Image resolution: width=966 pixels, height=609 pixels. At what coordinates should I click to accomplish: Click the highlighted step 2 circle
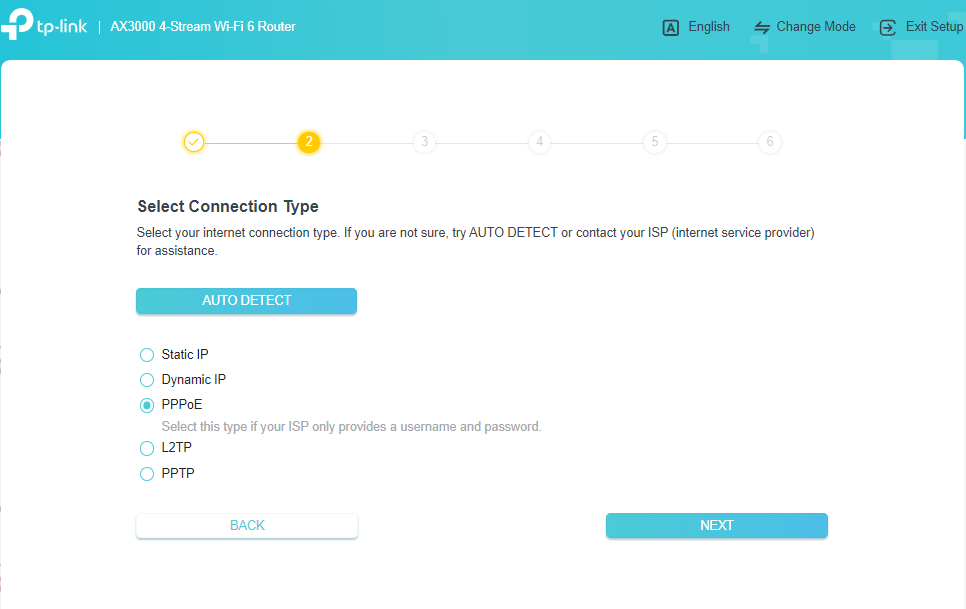(309, 142)
